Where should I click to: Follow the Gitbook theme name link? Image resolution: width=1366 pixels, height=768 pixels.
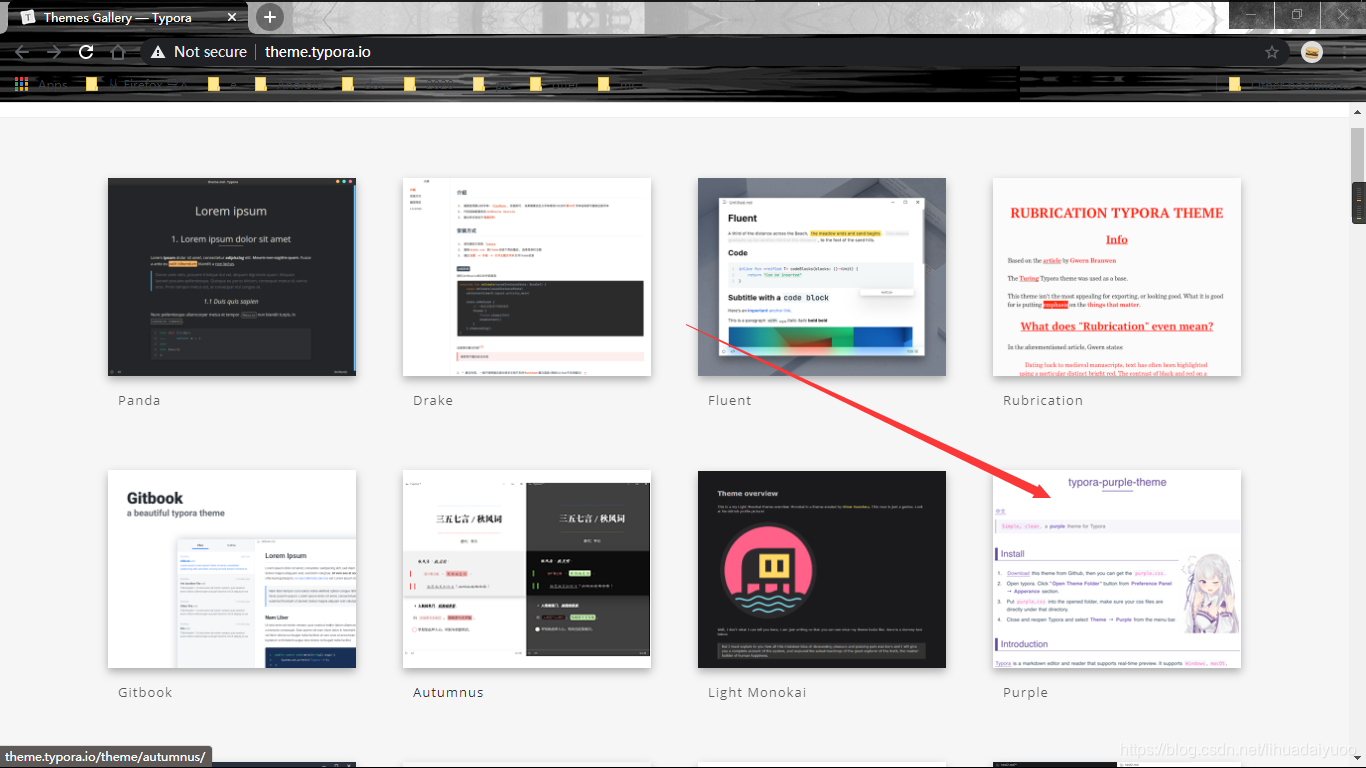145,692
